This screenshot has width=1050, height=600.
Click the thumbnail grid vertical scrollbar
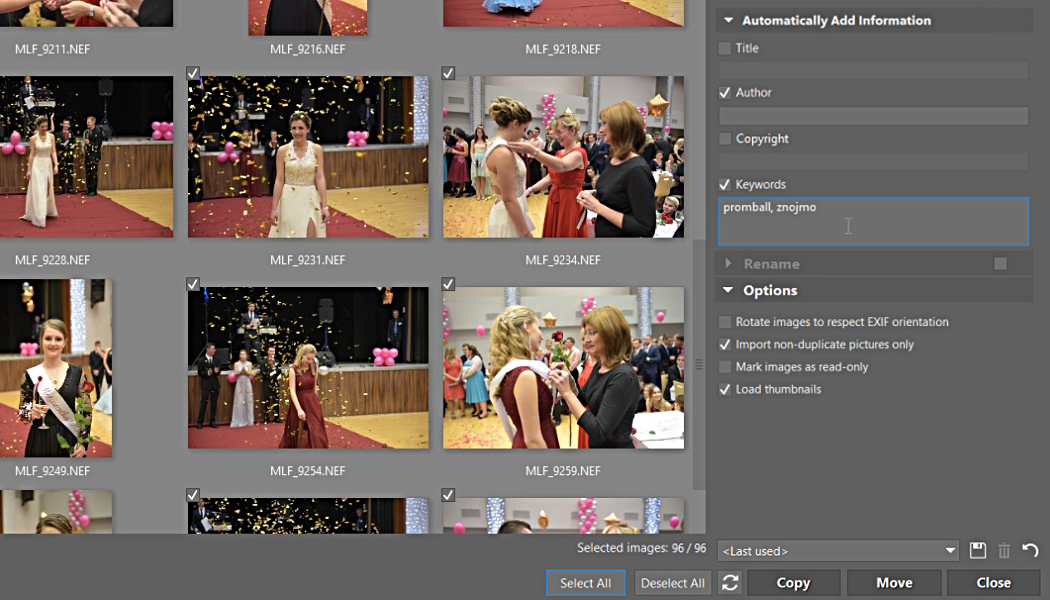699,364
